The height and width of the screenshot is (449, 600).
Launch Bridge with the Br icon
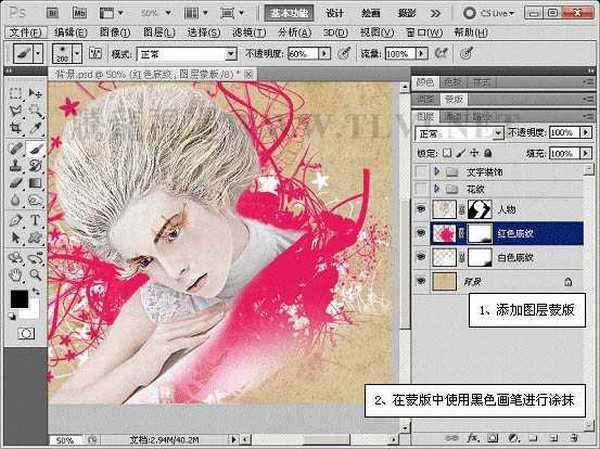pos(52,13)
